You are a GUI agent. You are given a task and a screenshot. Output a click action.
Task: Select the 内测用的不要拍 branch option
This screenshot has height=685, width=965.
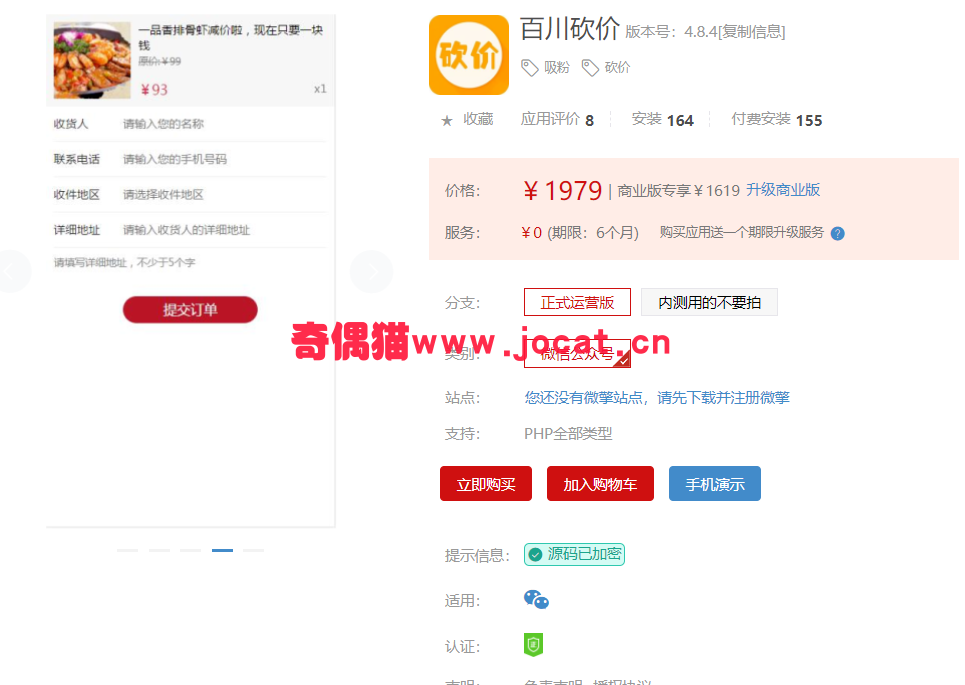pos(709,302)
